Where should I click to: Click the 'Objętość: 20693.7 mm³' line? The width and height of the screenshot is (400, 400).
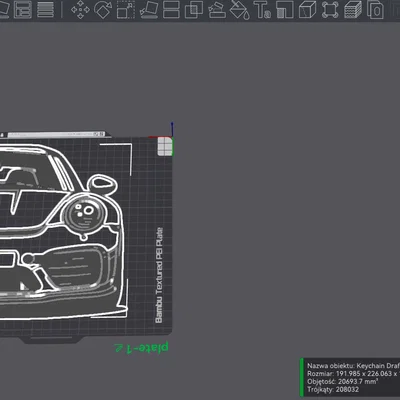(342, 382)
